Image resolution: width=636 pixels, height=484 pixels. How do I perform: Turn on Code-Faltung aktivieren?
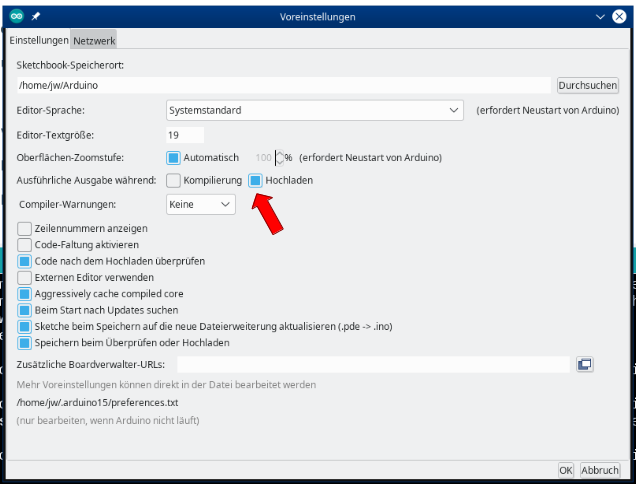(25, 244)
